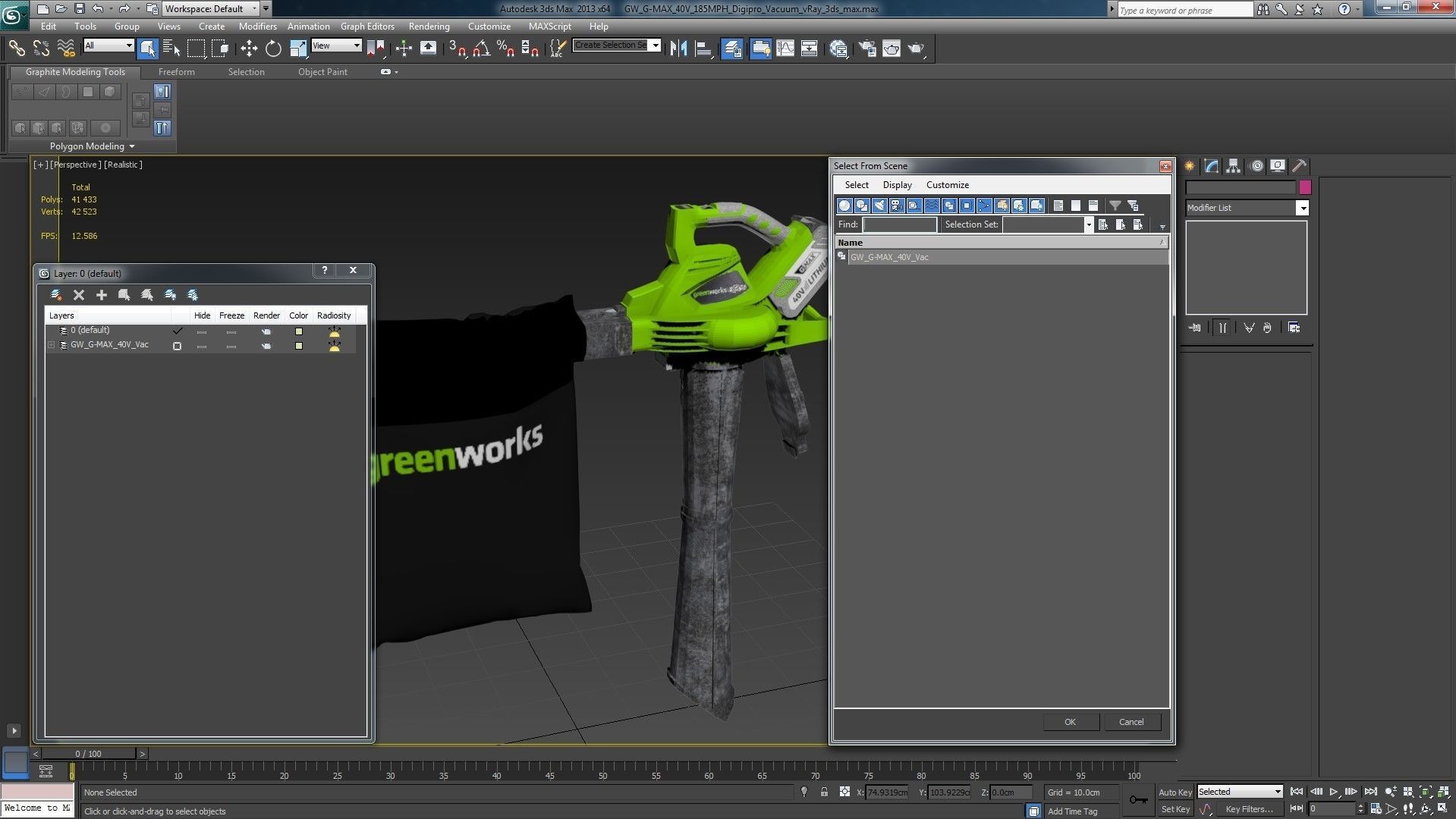The height and width of the screenshot is (819, 1456).
Task: Open the Select by Name tool
Action: 171,48
